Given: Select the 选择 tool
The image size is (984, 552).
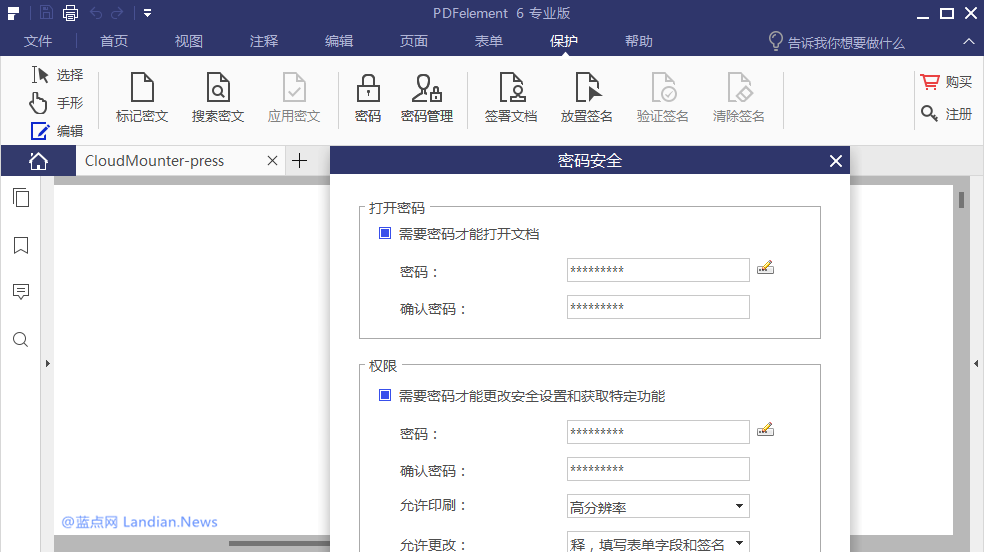Looking at the screenshot, I should 57,75.
